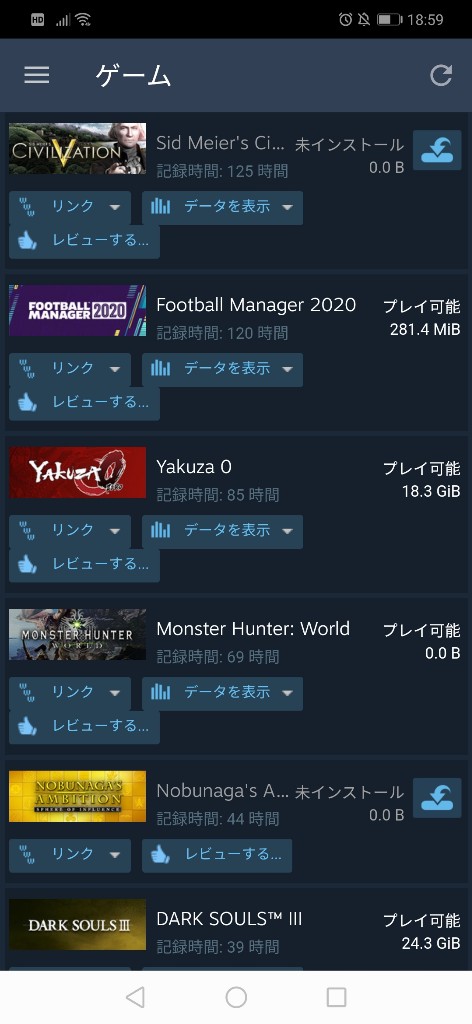Expand リンク dropdown under Yakuza 0
Image resolution: width=472 pixels, height=1024 pixels.
(70, 531)
